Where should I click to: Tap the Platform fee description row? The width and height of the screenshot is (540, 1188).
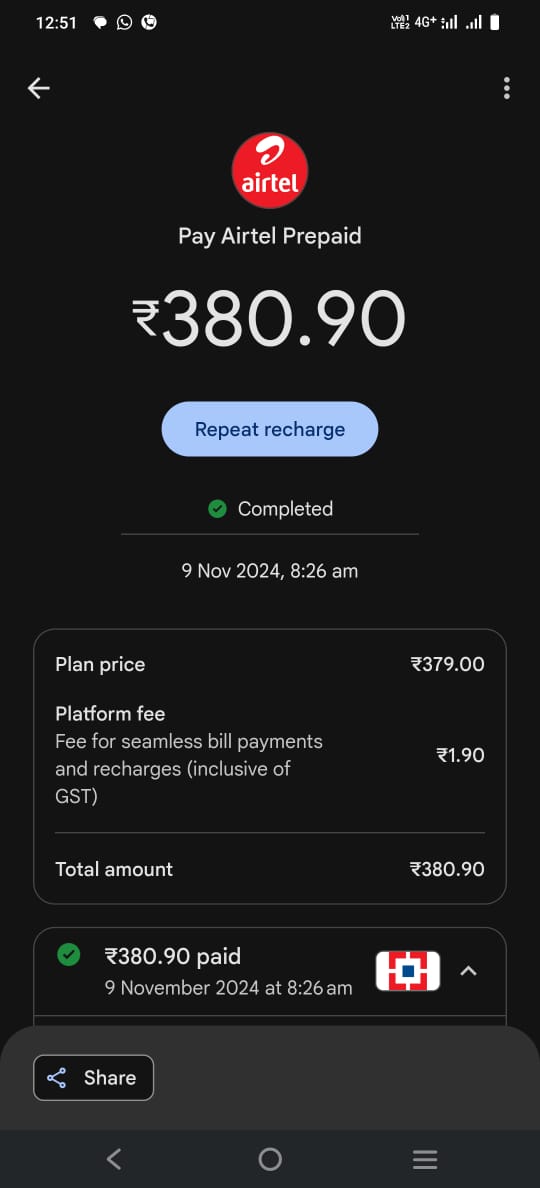click(x=270, y=755)
